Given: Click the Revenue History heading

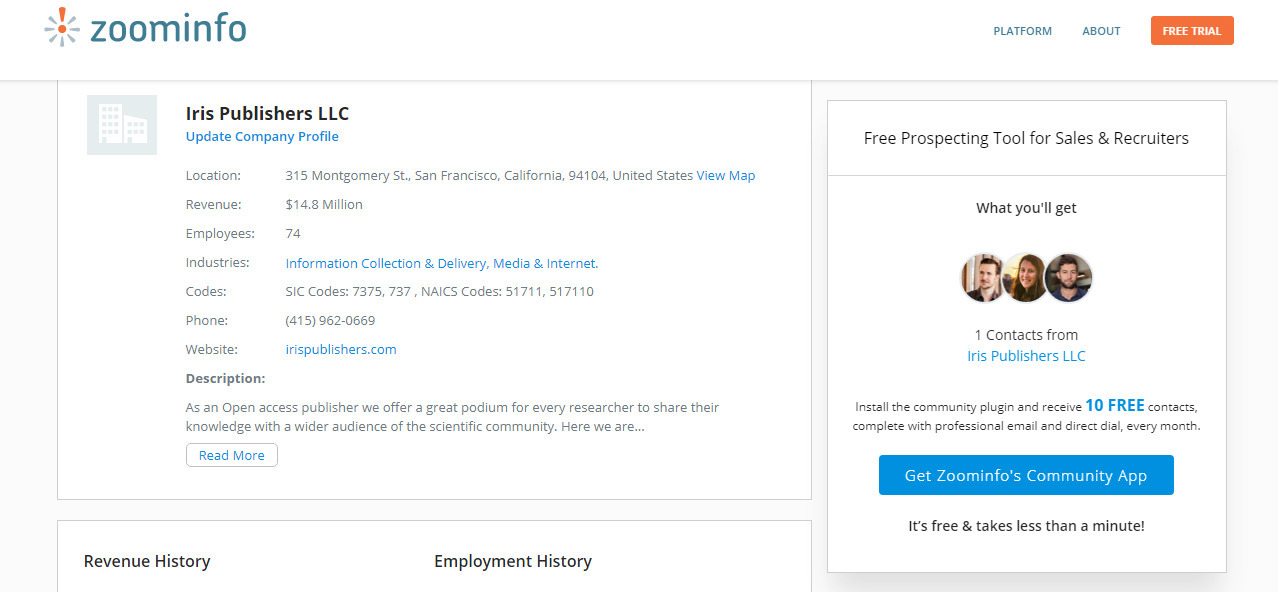Looking at the screenshot, I should click(147, 561).
